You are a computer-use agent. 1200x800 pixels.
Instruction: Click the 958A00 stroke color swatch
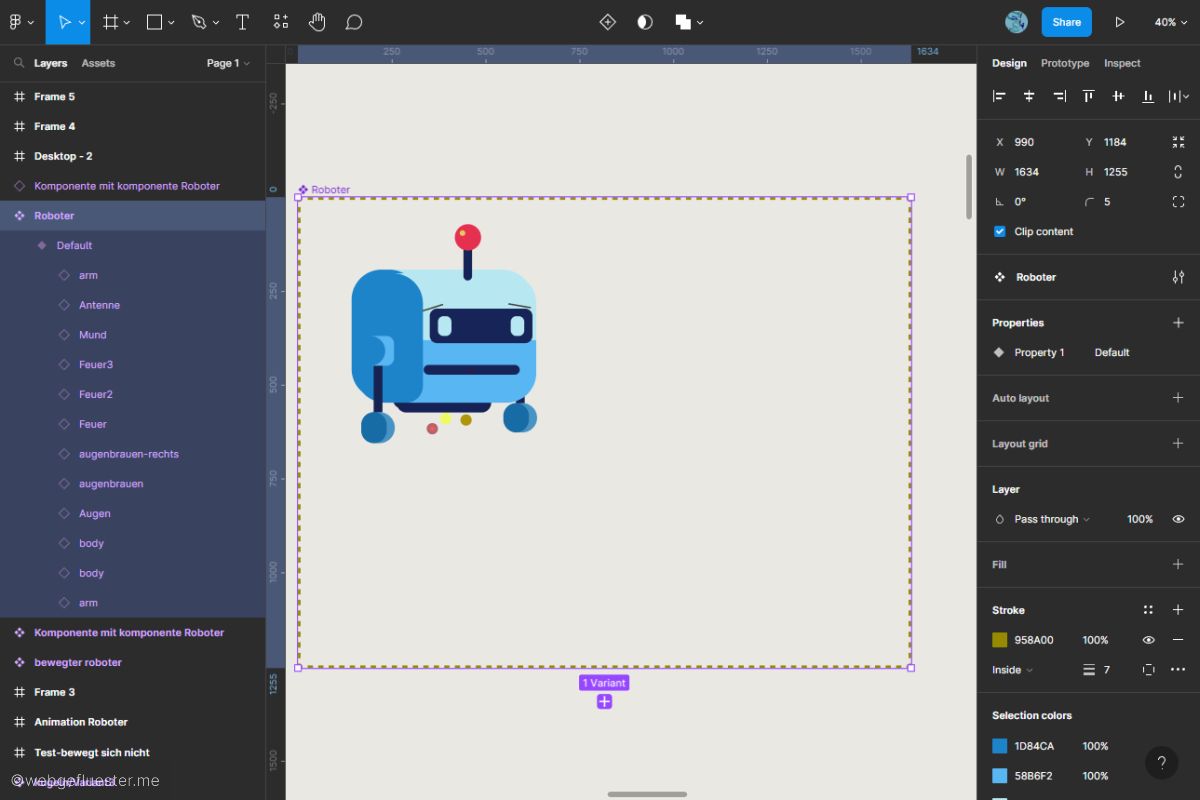click(1000, 640)
